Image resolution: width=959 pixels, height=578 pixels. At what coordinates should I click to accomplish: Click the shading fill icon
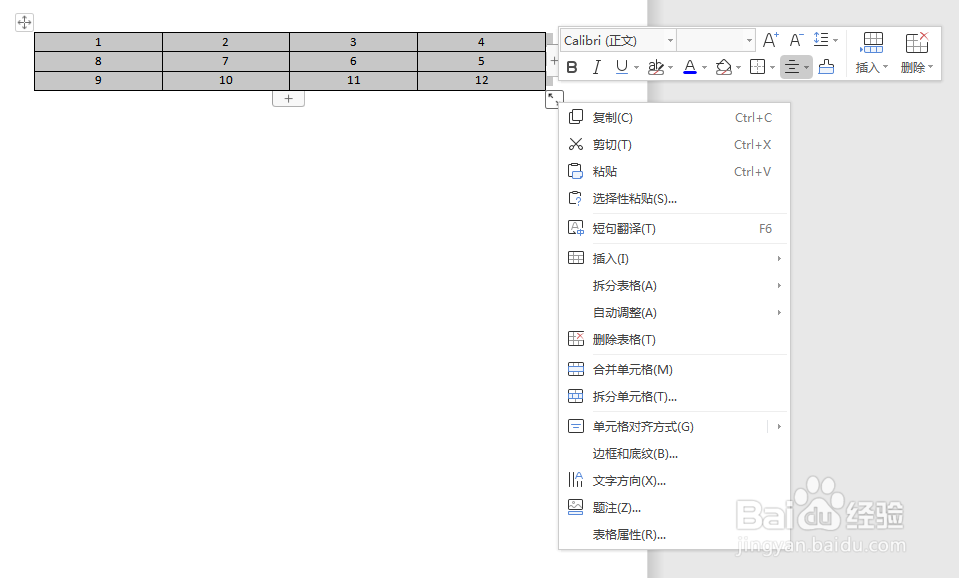[725, 67]
